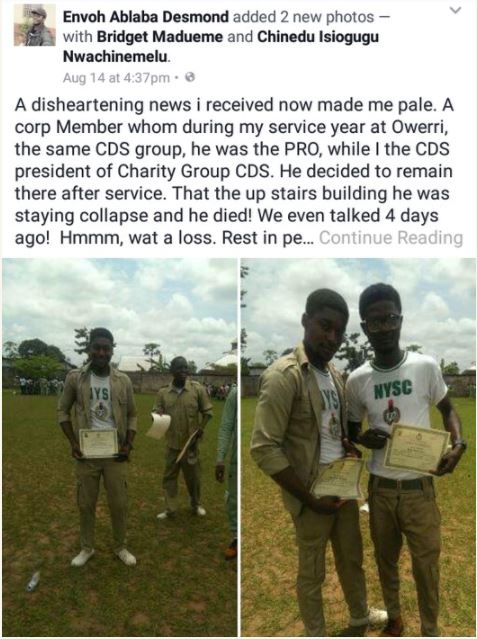Open Chinedu Isiogugu Nwachinemelu's profile
Image resolution: width=477 pixels, height=639 pixels.
pos(221,47)
